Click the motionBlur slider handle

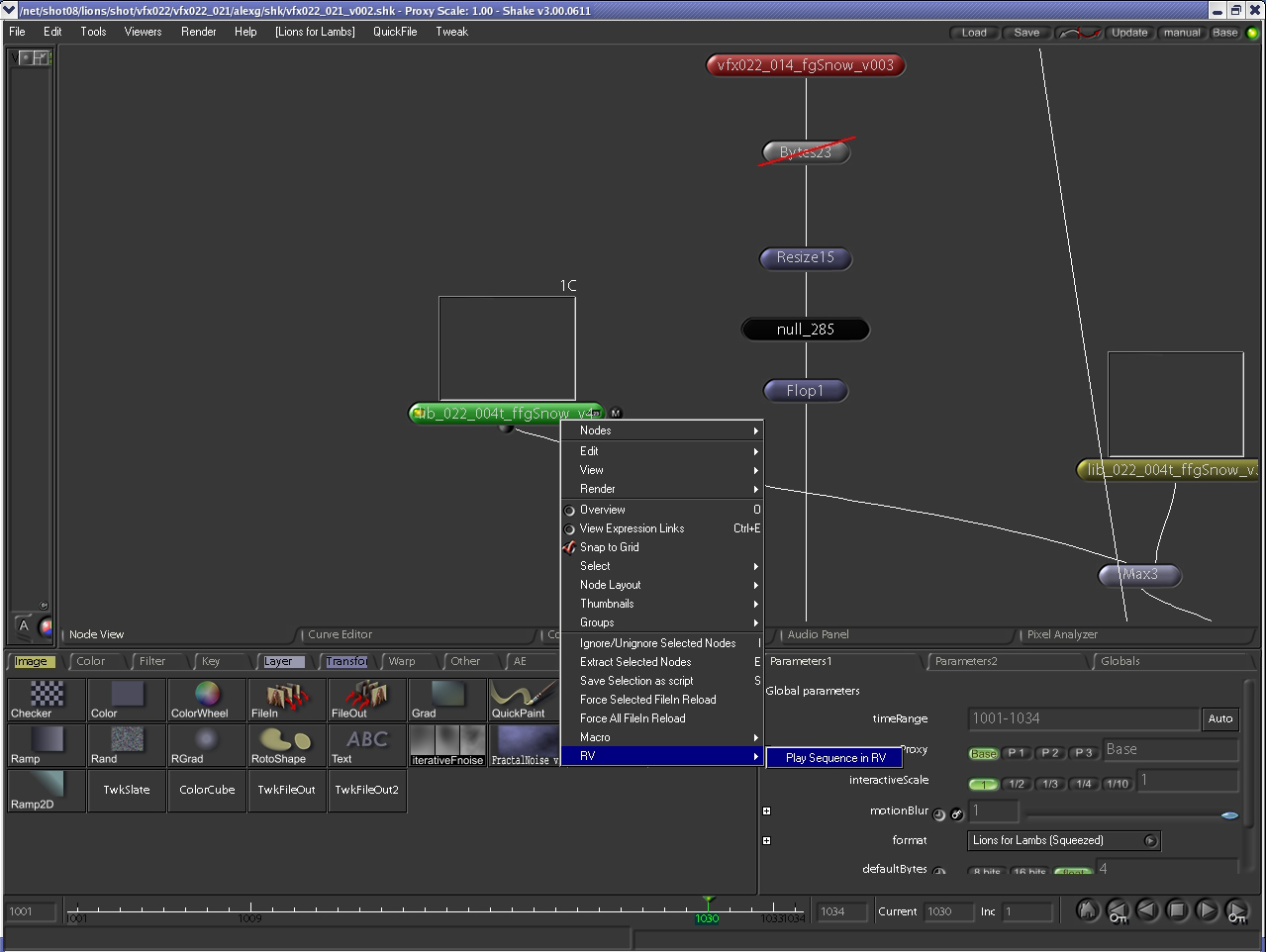pos(1229,814)
